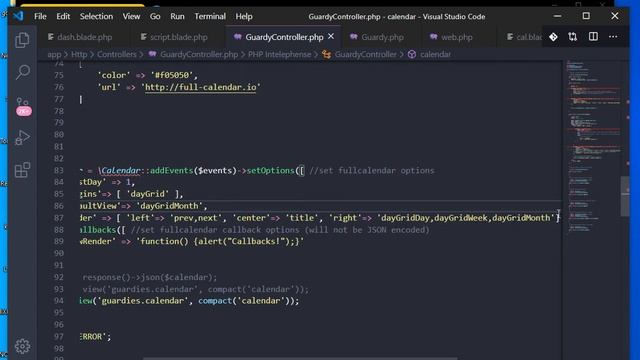
Task: Click the Callbacks alert function string
Action: [x=220, y=241]
